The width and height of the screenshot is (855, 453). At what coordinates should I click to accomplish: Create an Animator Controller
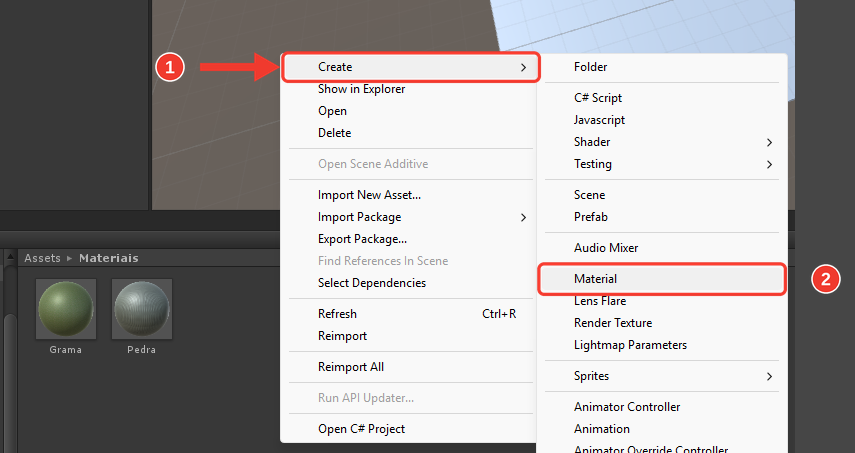662,407
